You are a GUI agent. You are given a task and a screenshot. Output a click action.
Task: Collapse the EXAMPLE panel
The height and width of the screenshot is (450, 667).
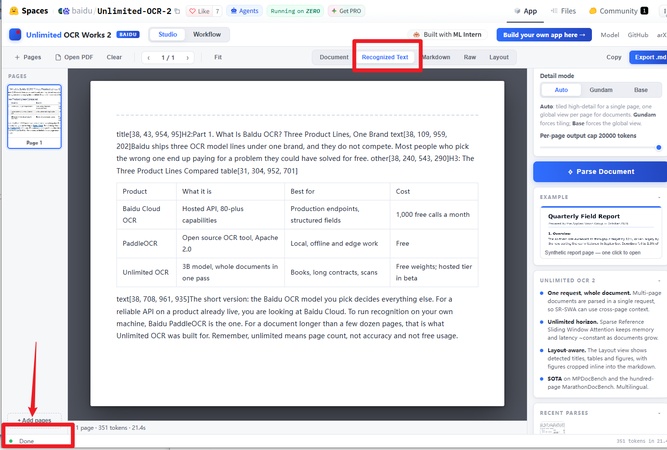pos(659,197)
